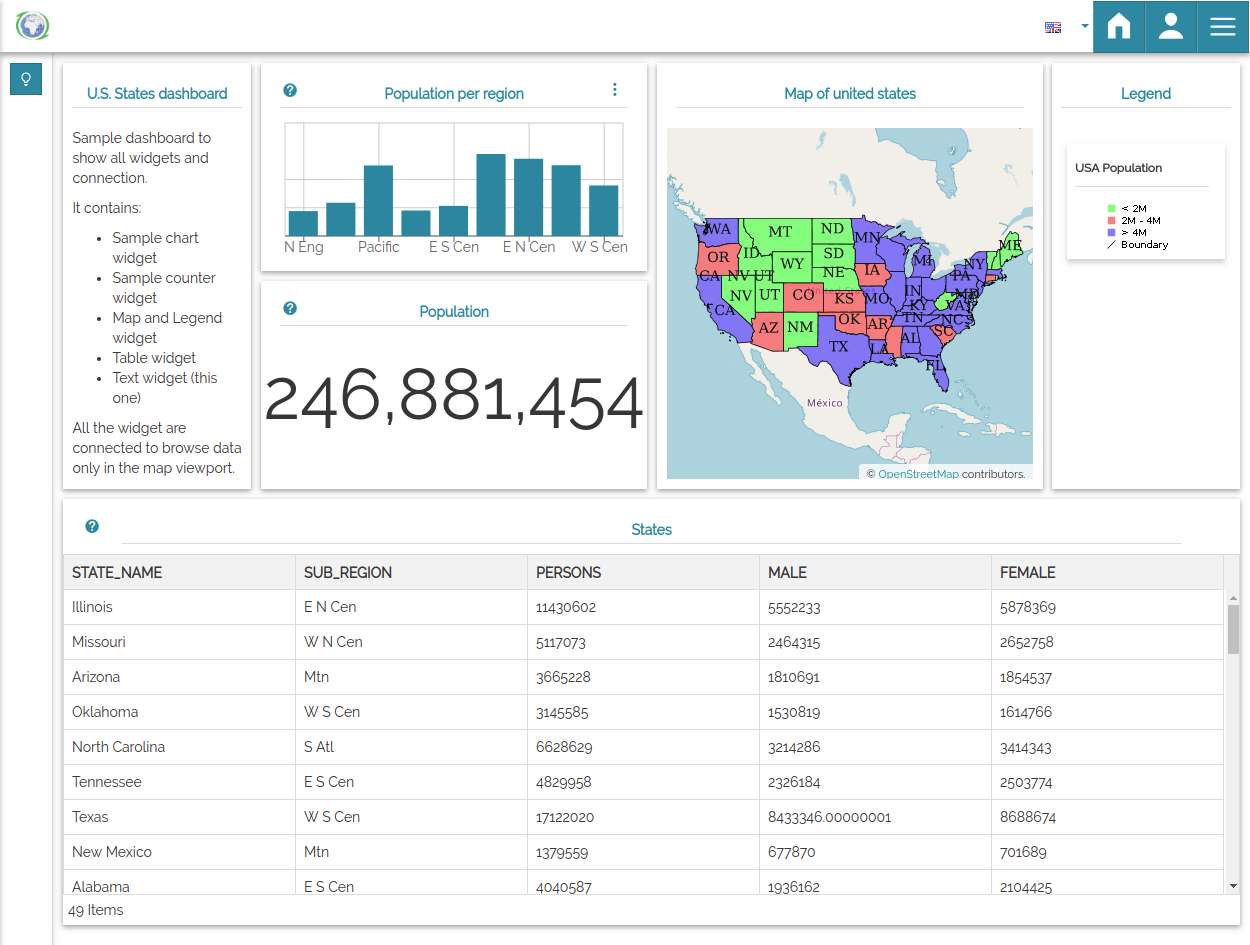Expand the language flag dropdown
This screenshot has height=945, width=1250.
(1085, 27)
